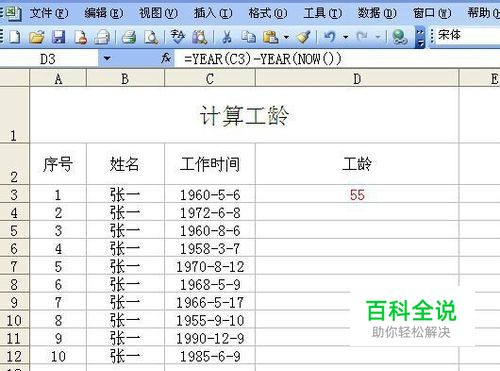Expand the Undo history dropdown

(346, 37)
